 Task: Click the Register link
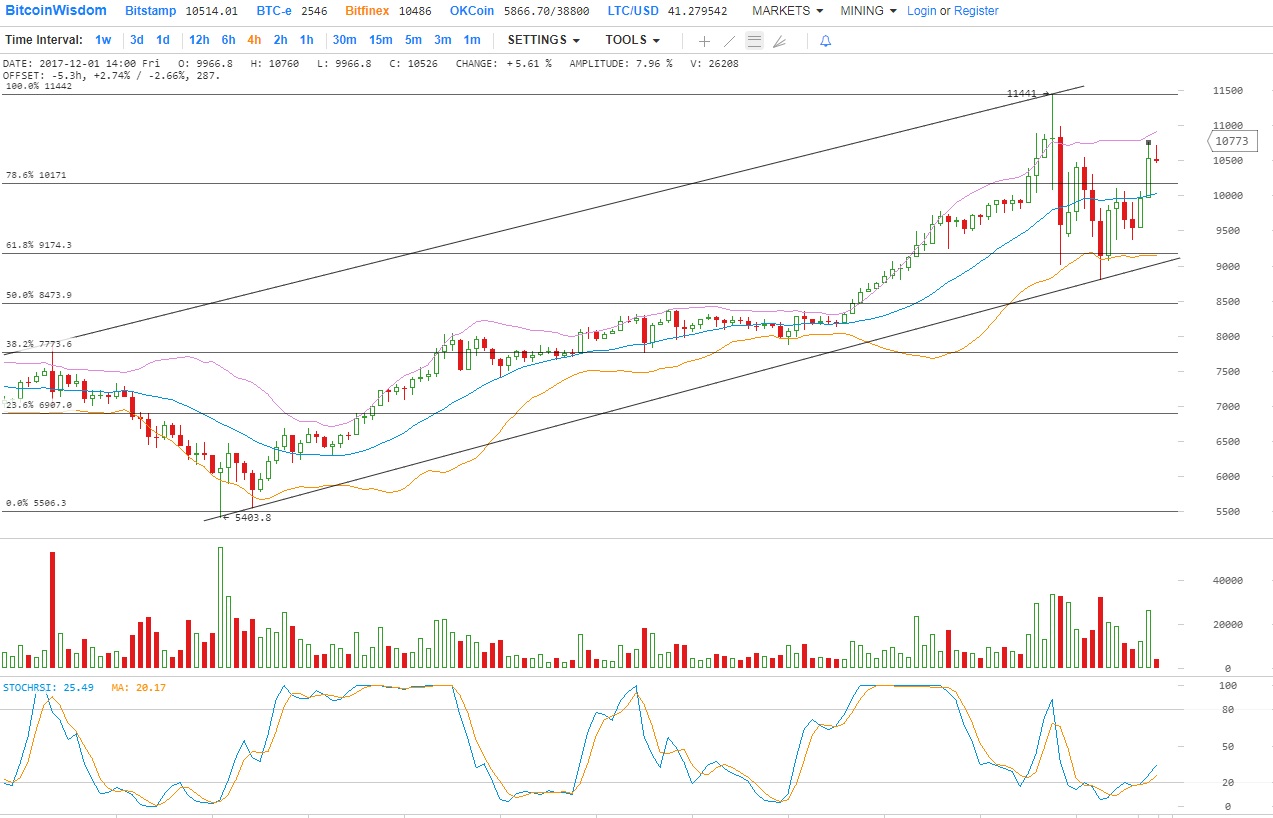[x=976, y=11]
